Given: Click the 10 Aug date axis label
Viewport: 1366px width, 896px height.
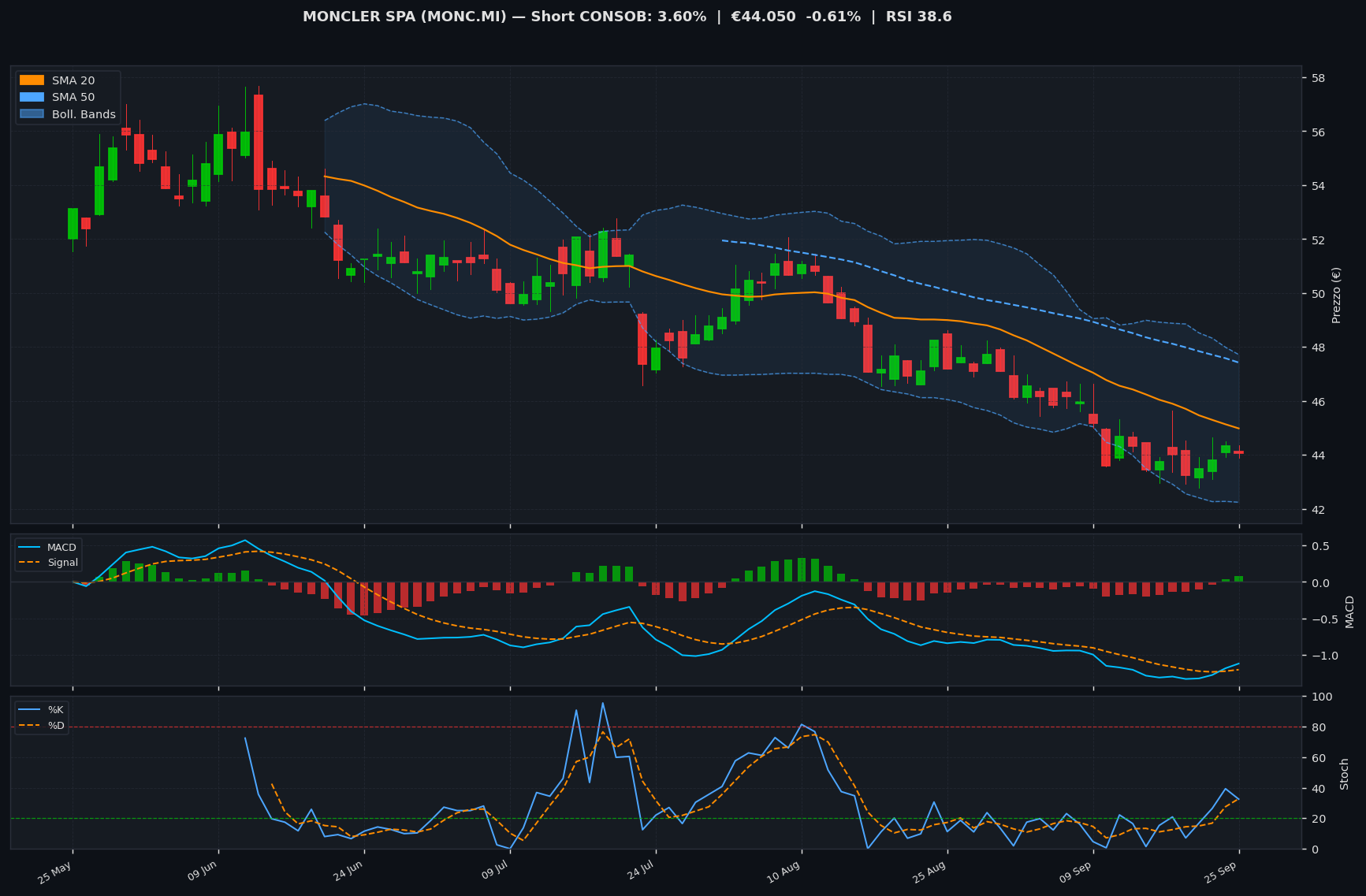Looking at the screenshot, I should tap(783, 873).
